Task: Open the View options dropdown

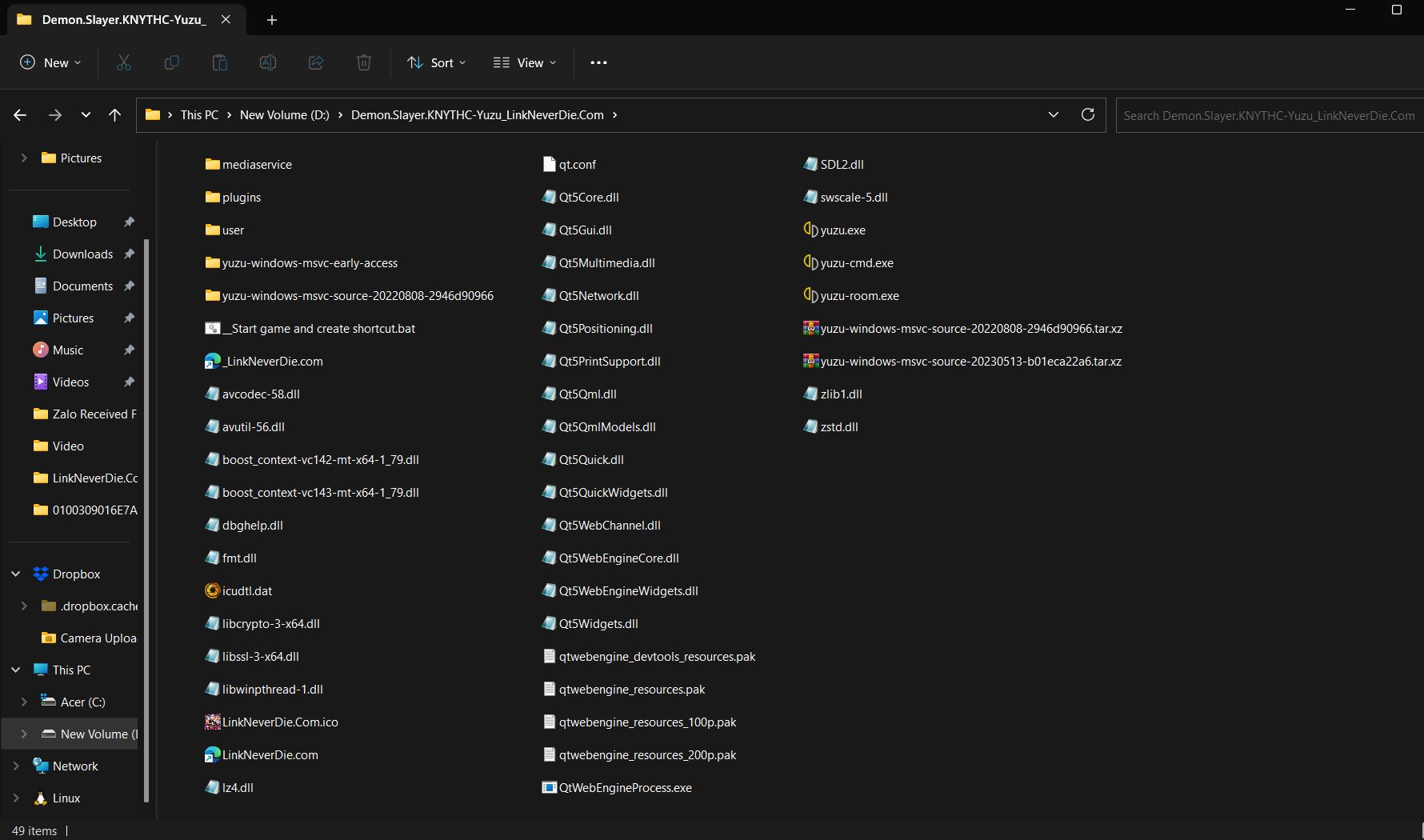Action: pos(525,62)
